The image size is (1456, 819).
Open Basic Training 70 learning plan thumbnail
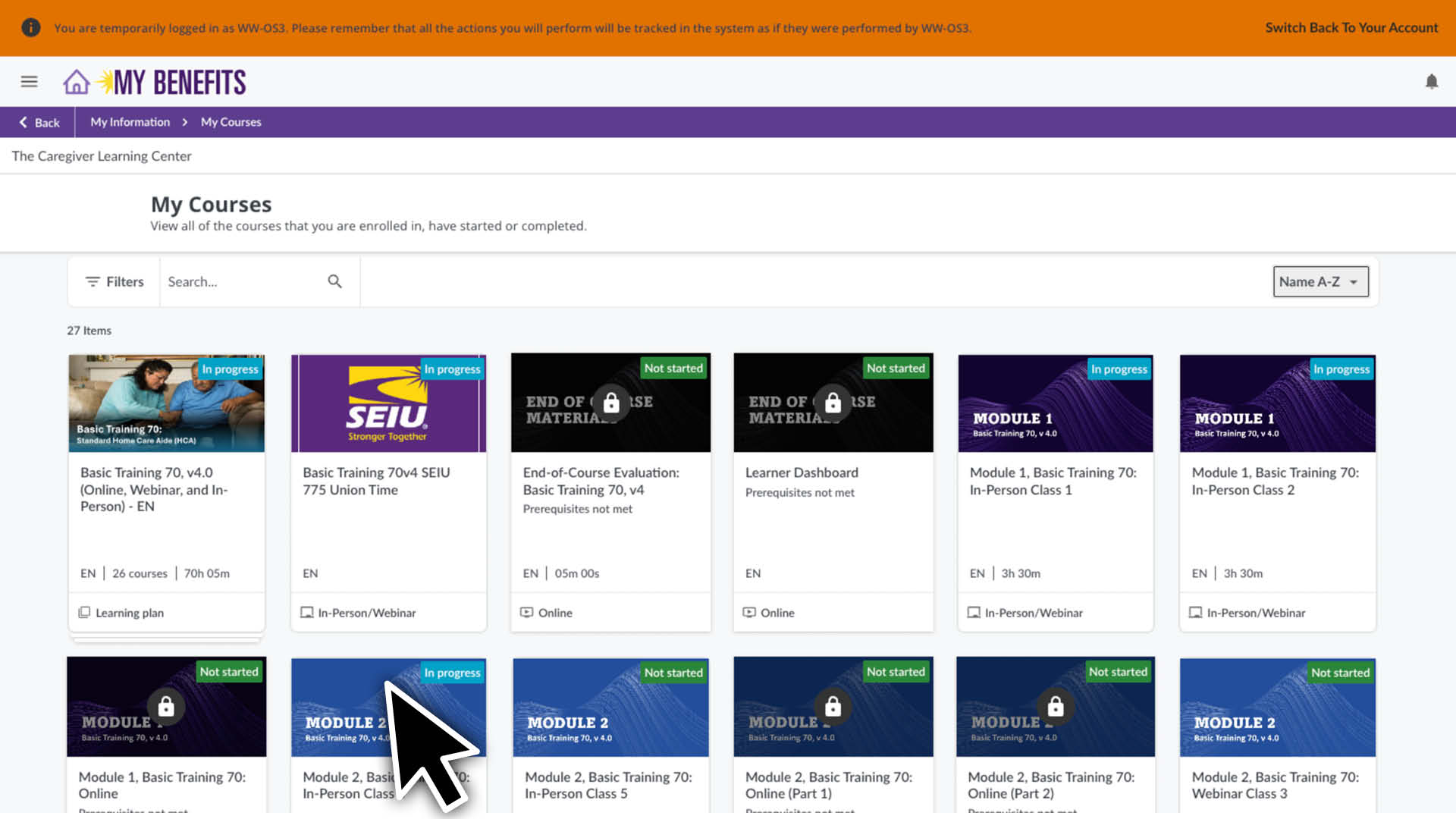pos(166,403)
